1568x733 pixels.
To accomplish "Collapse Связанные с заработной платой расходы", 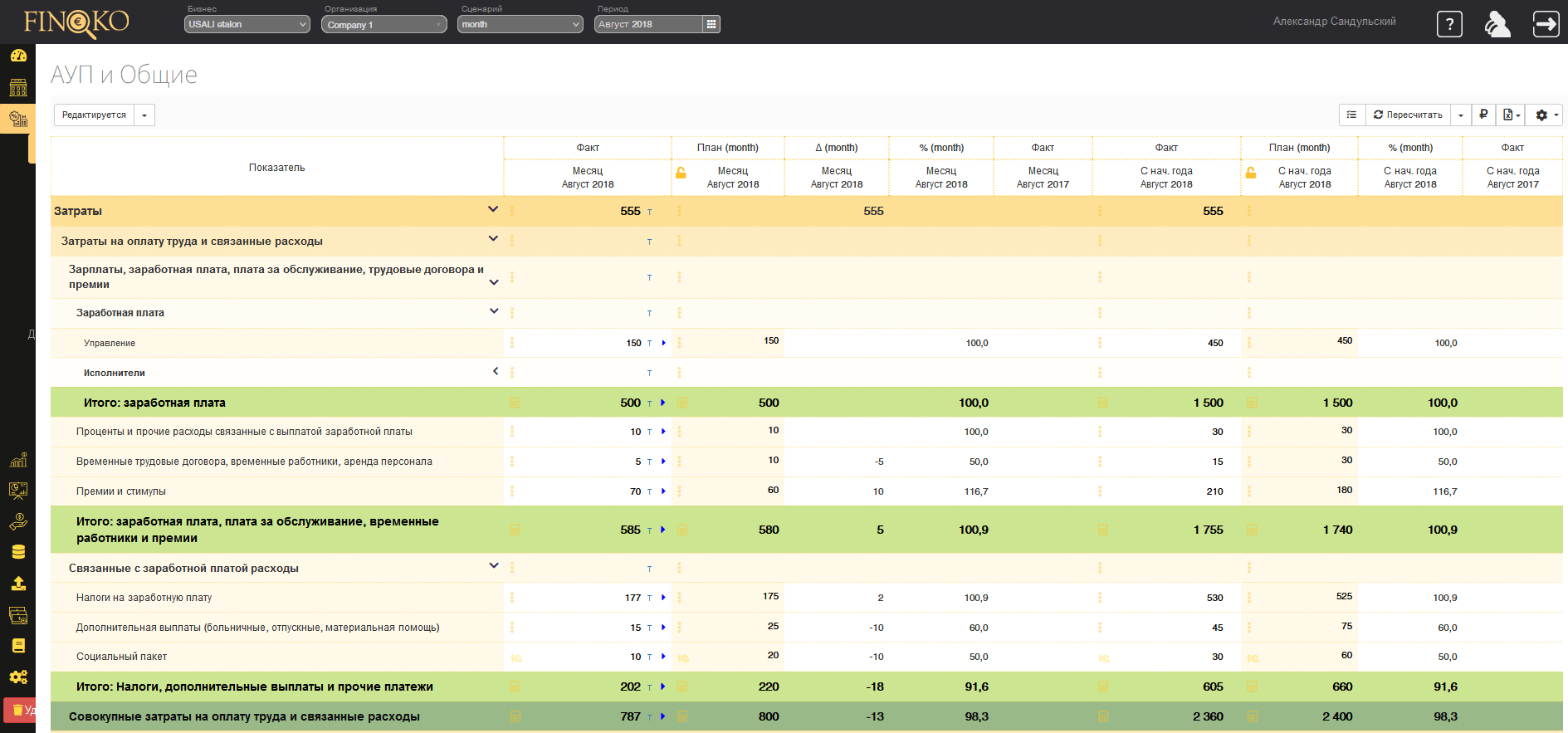I will 494,566.
